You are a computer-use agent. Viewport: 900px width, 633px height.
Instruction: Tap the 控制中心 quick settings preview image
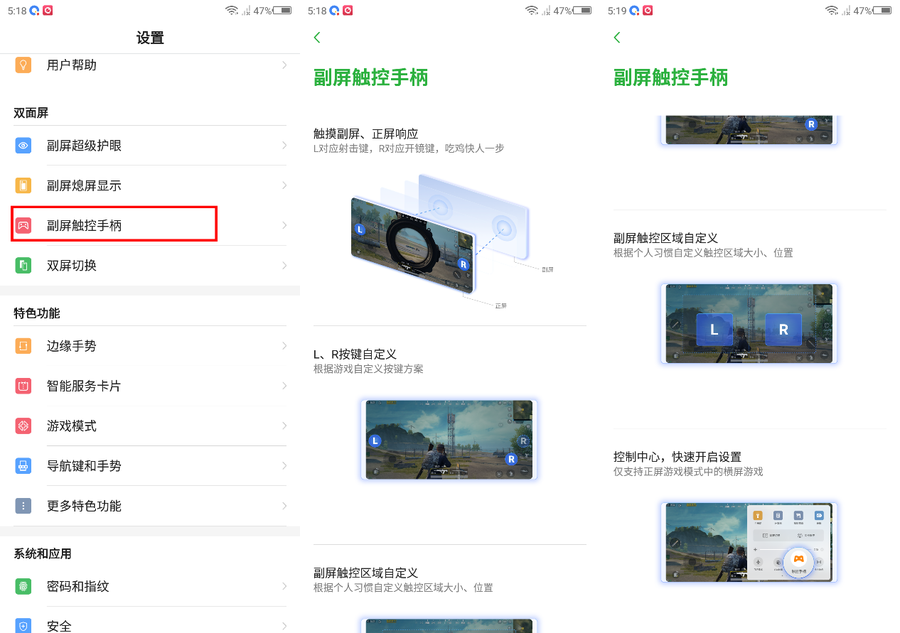click(749, 542)
